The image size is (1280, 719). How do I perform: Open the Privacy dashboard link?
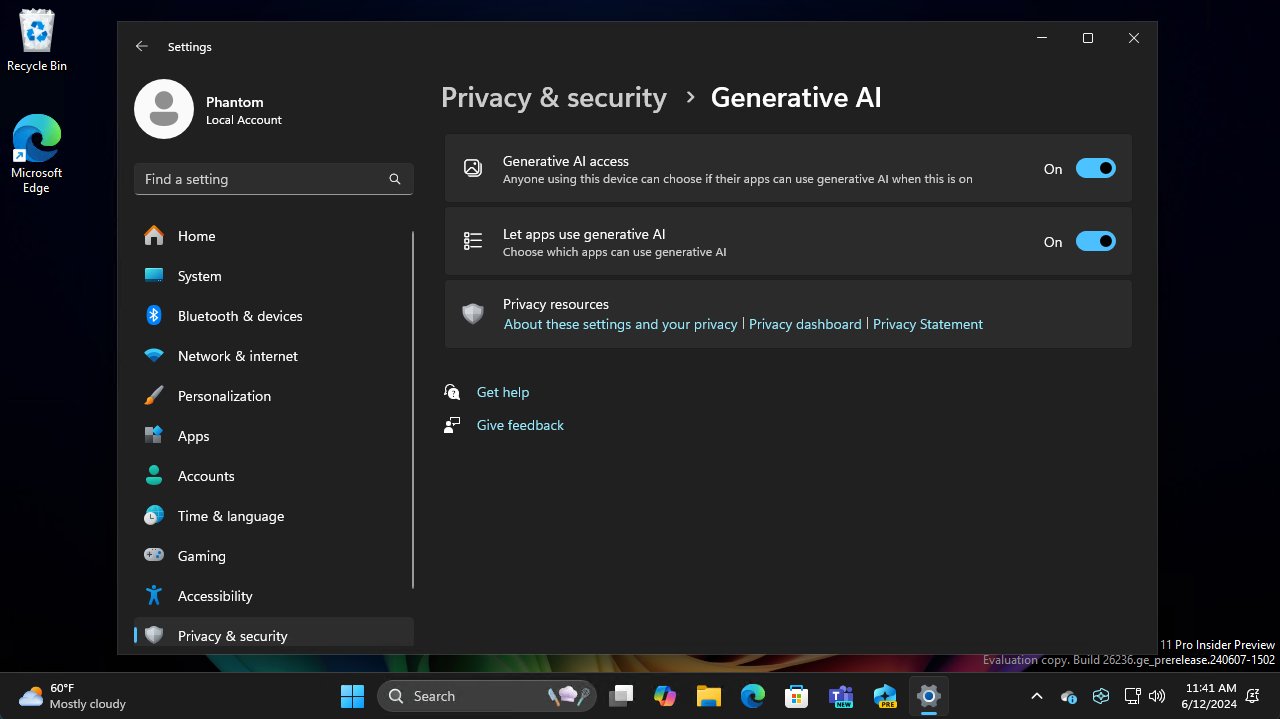805,324
